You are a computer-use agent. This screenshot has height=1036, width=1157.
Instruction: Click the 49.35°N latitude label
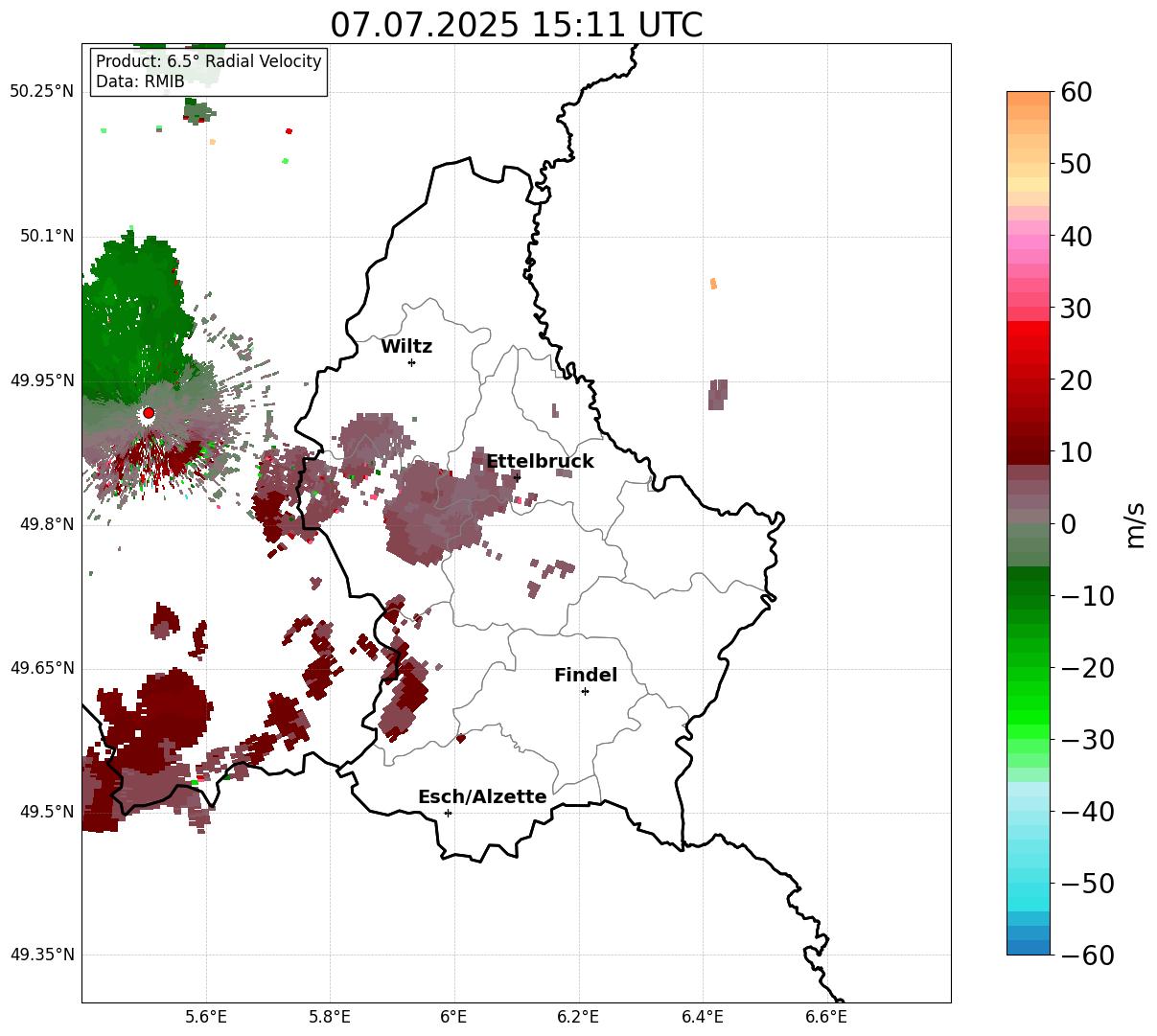tap(42, 955)
